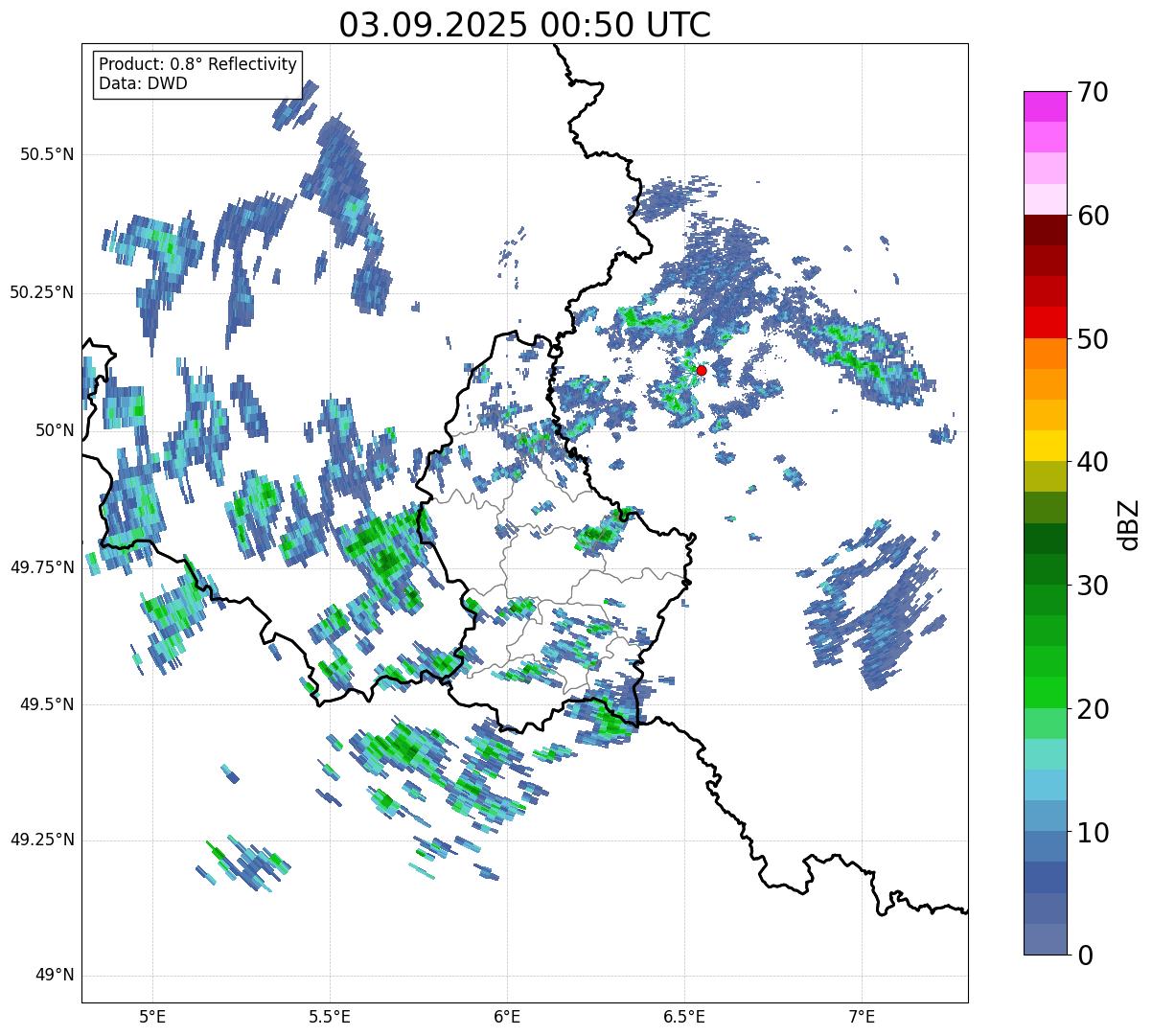The height and width of the screenshot is (1036, 1152).
Task: Click the colorbar label "dBZ"
Action: pos(1129,523)
